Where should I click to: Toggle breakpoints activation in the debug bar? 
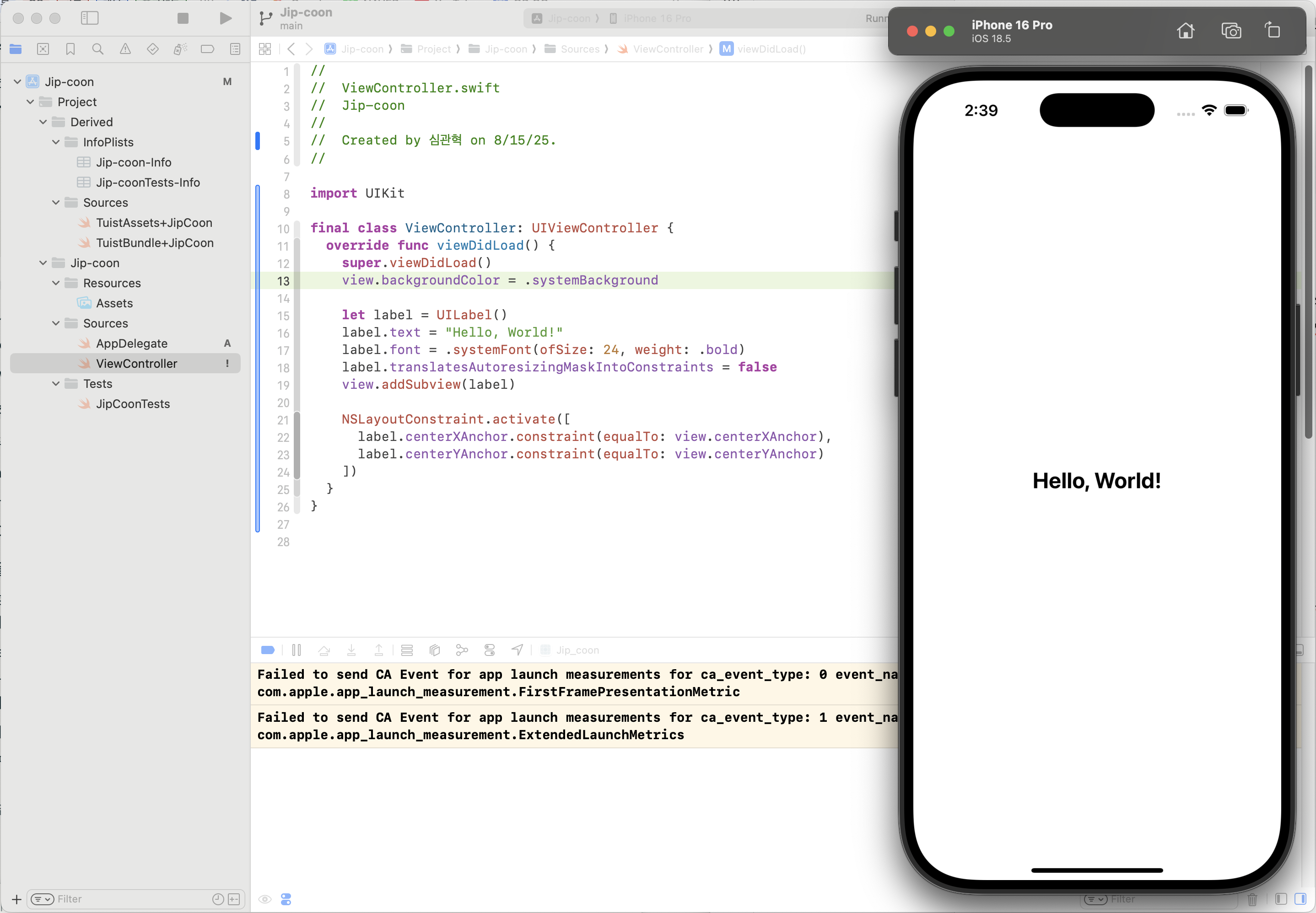[x=267, y=650]
